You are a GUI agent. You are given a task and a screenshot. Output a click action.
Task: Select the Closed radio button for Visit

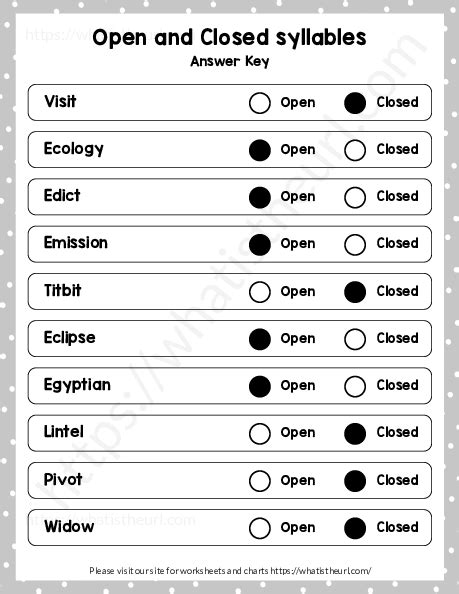(355, 103)
